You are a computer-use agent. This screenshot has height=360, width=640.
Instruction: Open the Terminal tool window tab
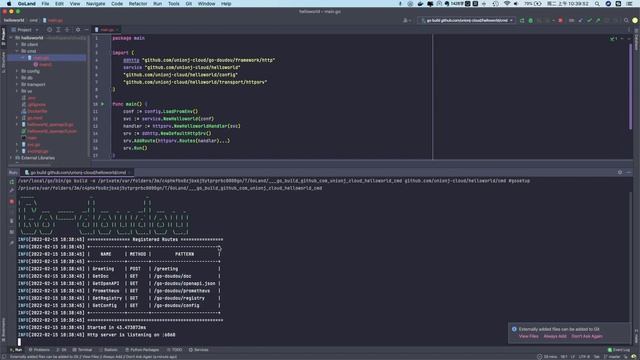82,350
